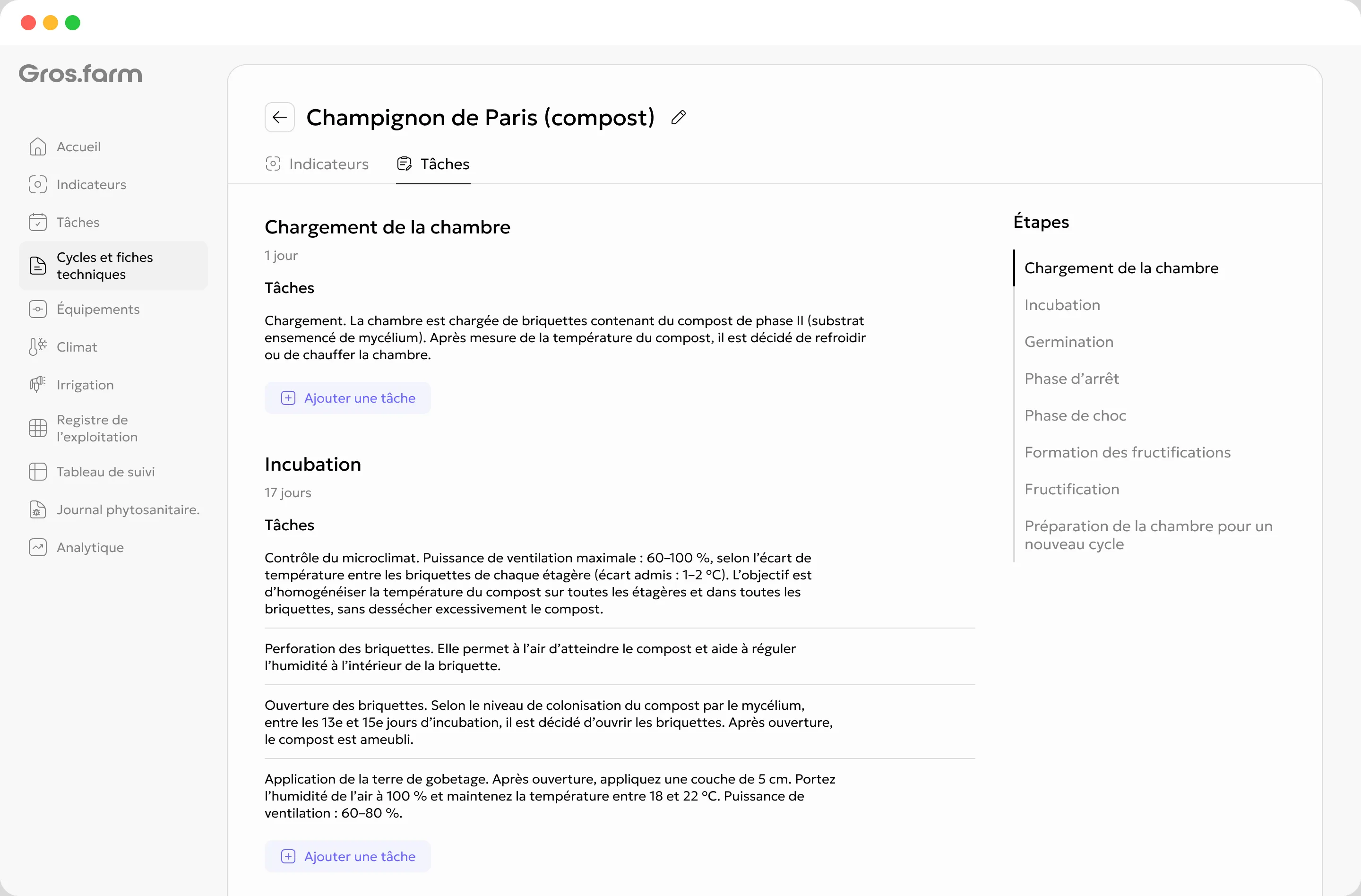Screen dimensions: 1361x896
Task: Select the Tâches tab
Action: click(433, 164)
